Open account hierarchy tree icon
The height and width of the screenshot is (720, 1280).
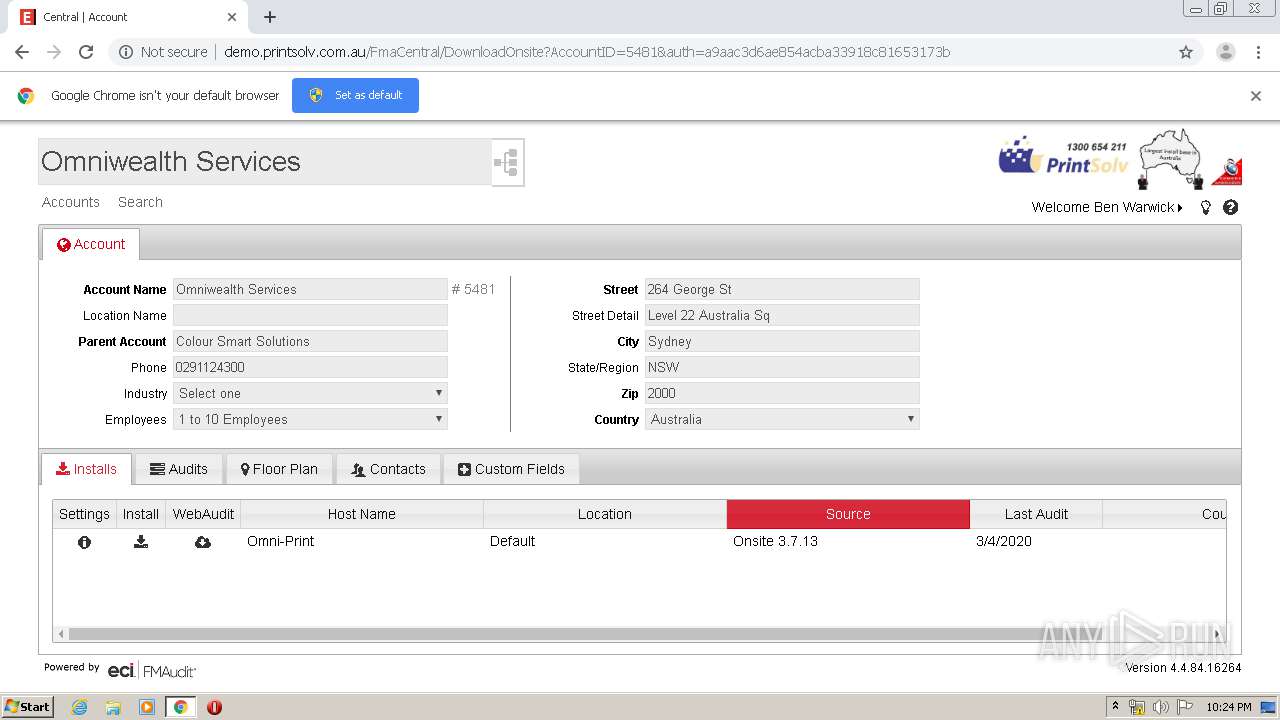click(x=507, y=162)
